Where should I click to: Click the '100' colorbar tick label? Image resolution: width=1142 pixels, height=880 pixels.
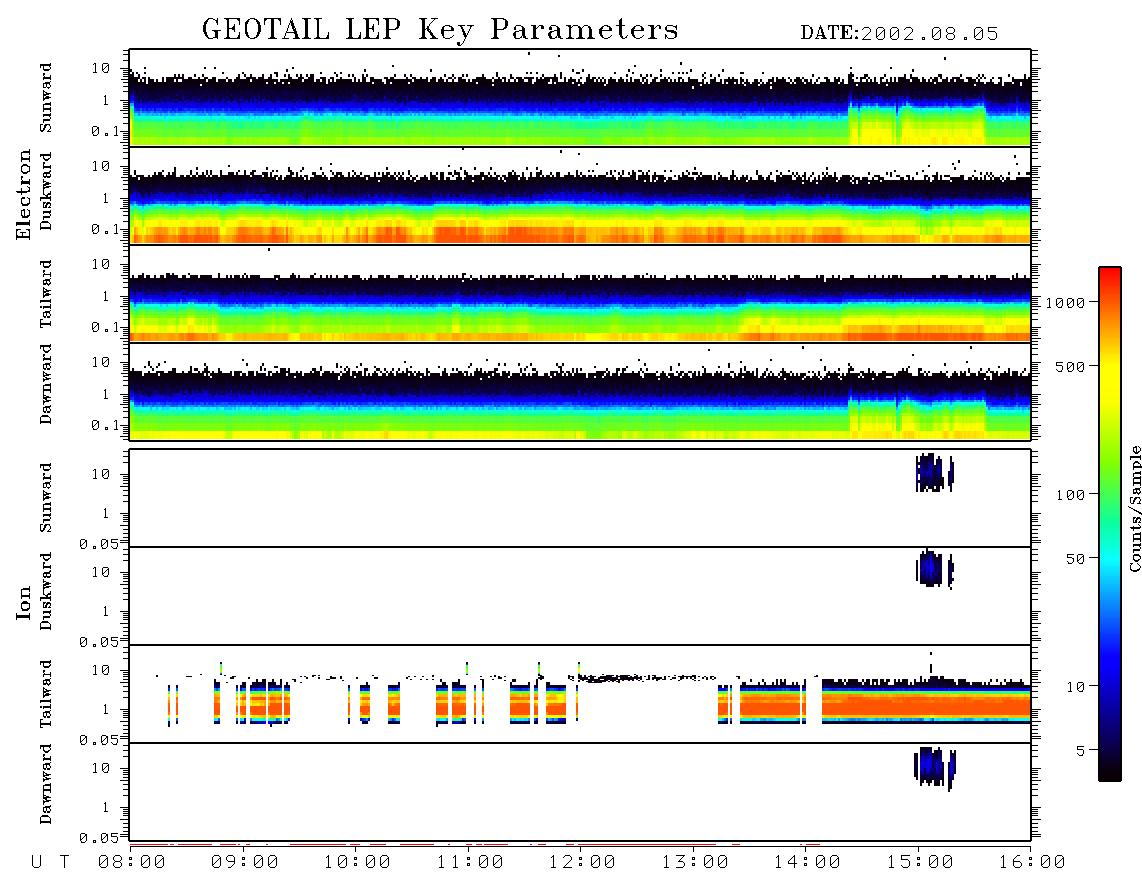click(1071, 495)
